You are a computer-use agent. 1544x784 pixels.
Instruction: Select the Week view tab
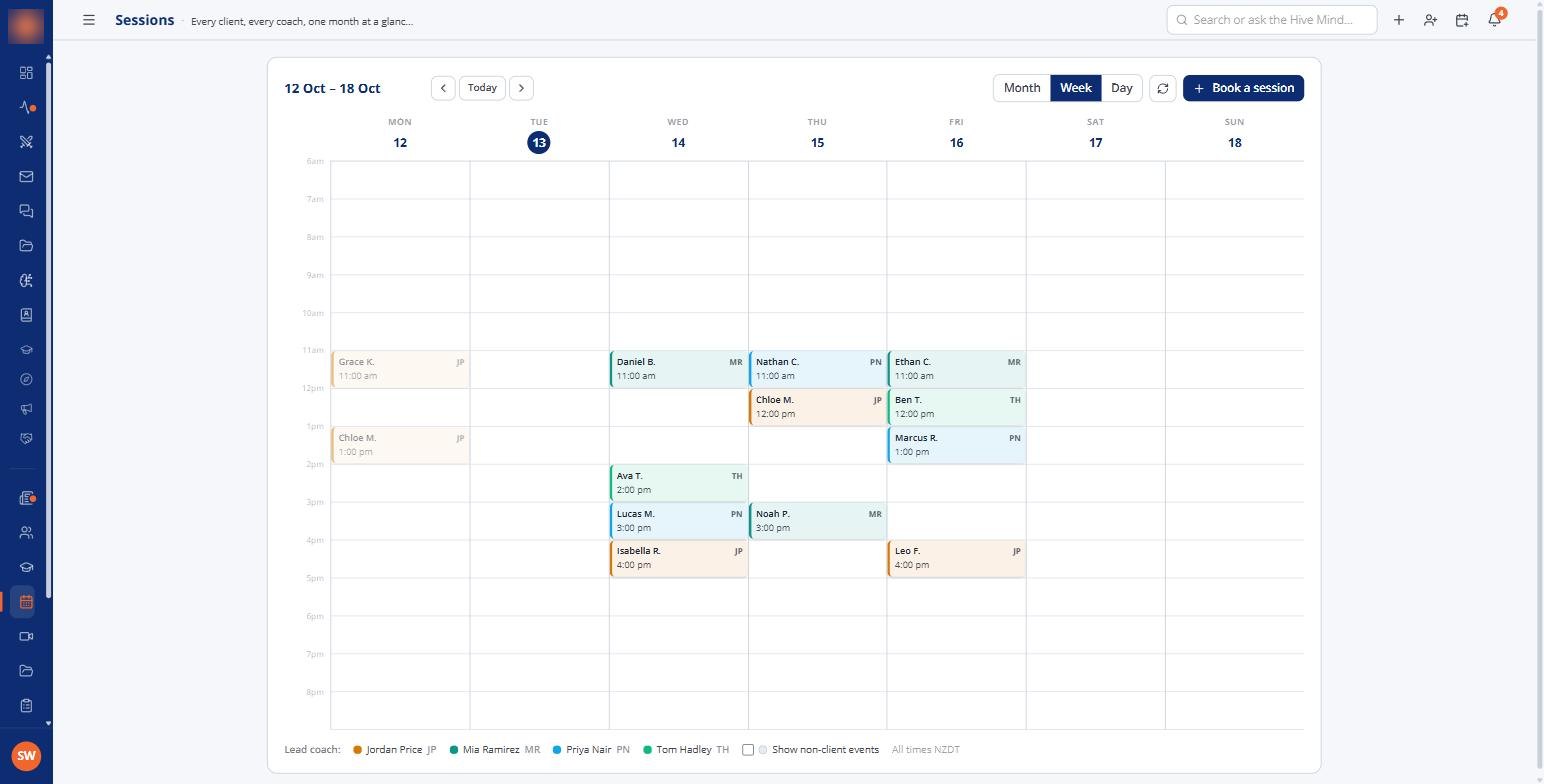point(1076,88)
